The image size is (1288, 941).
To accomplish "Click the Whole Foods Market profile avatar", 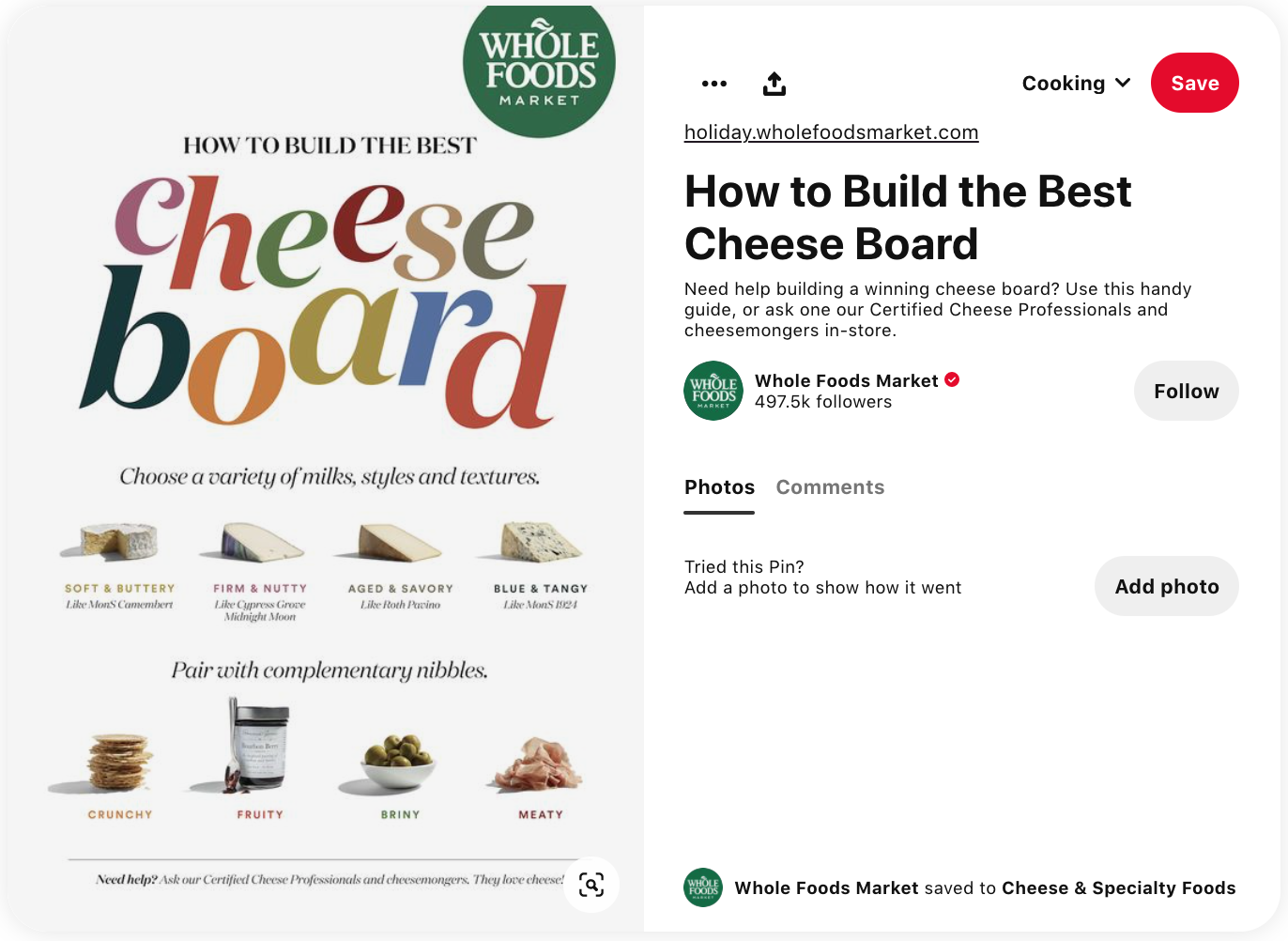I will (x=713, y=391).
